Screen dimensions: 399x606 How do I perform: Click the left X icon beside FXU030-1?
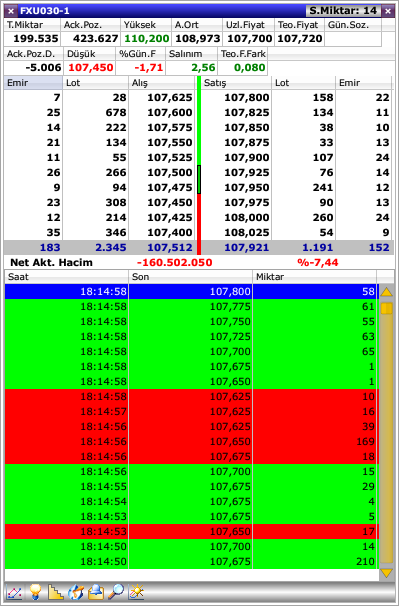(11, 11)
